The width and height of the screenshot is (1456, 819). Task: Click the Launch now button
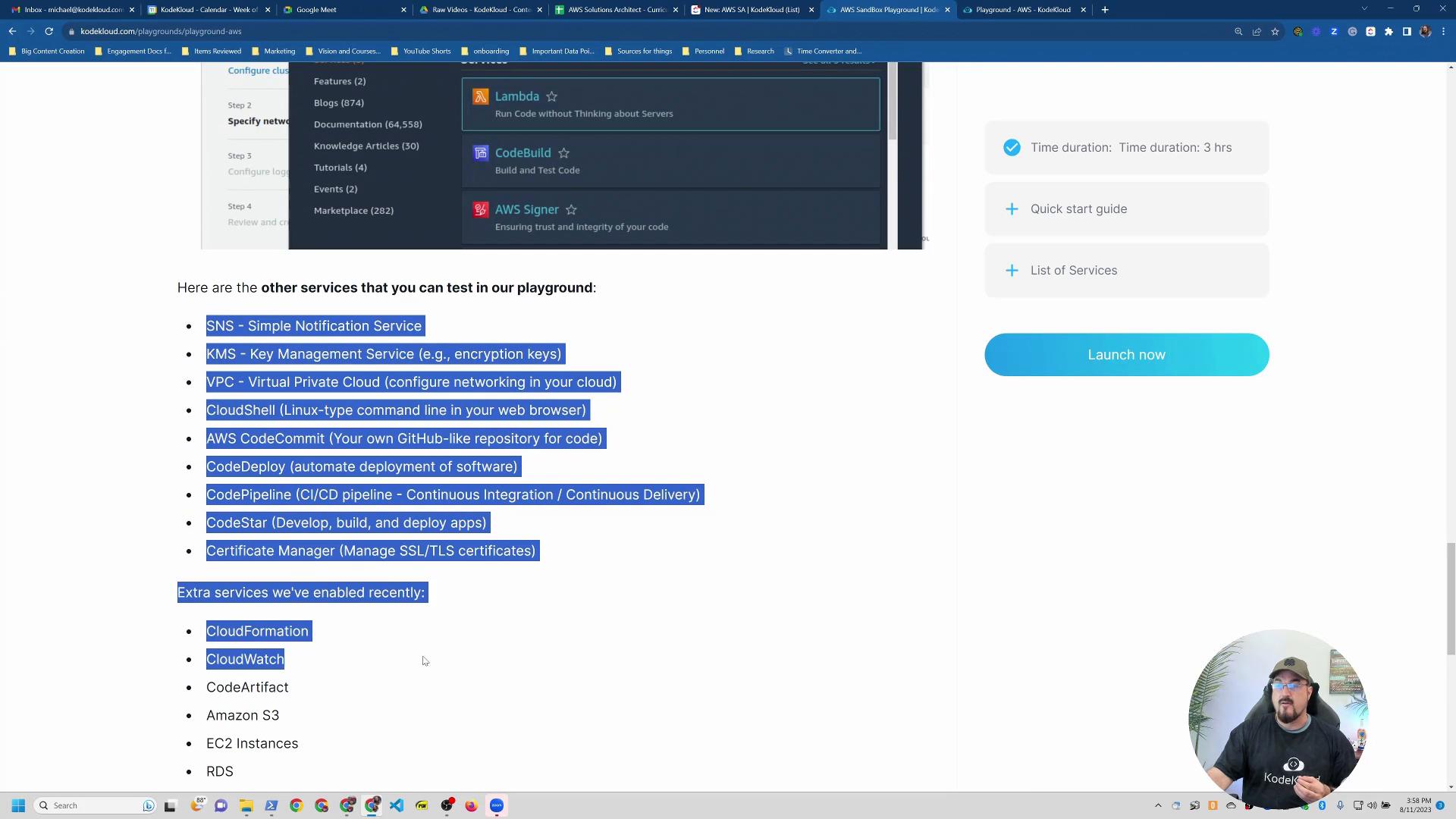click(1126, 355)
